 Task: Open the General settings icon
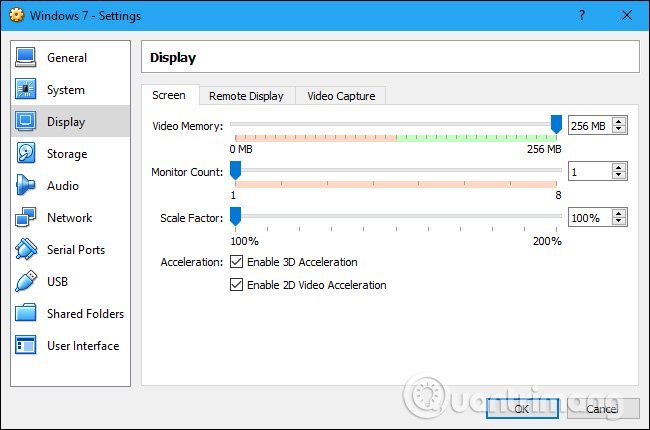pos(26,58)
